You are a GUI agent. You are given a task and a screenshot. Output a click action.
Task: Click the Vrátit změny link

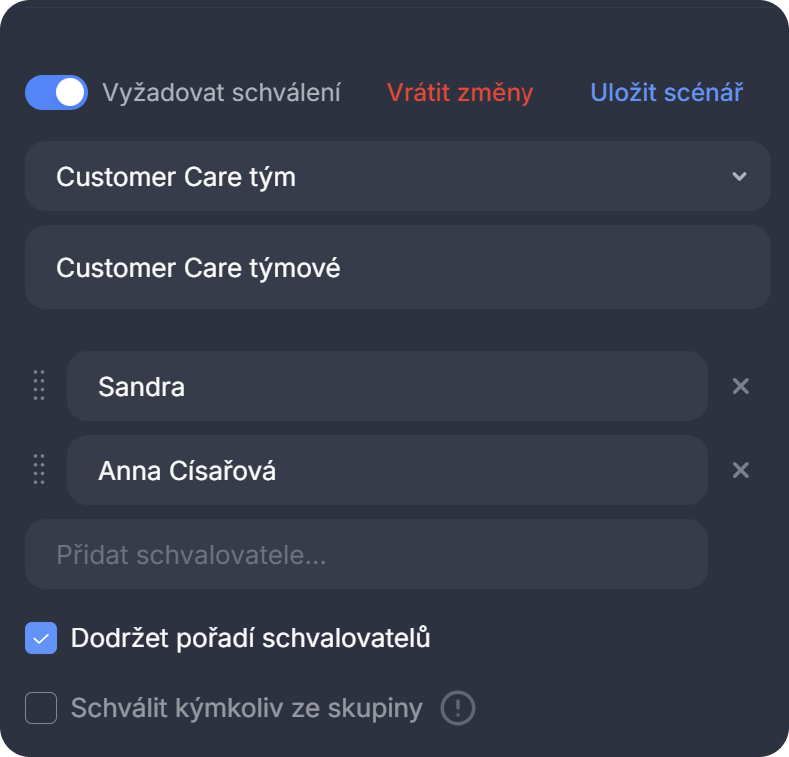pos(460,93)
